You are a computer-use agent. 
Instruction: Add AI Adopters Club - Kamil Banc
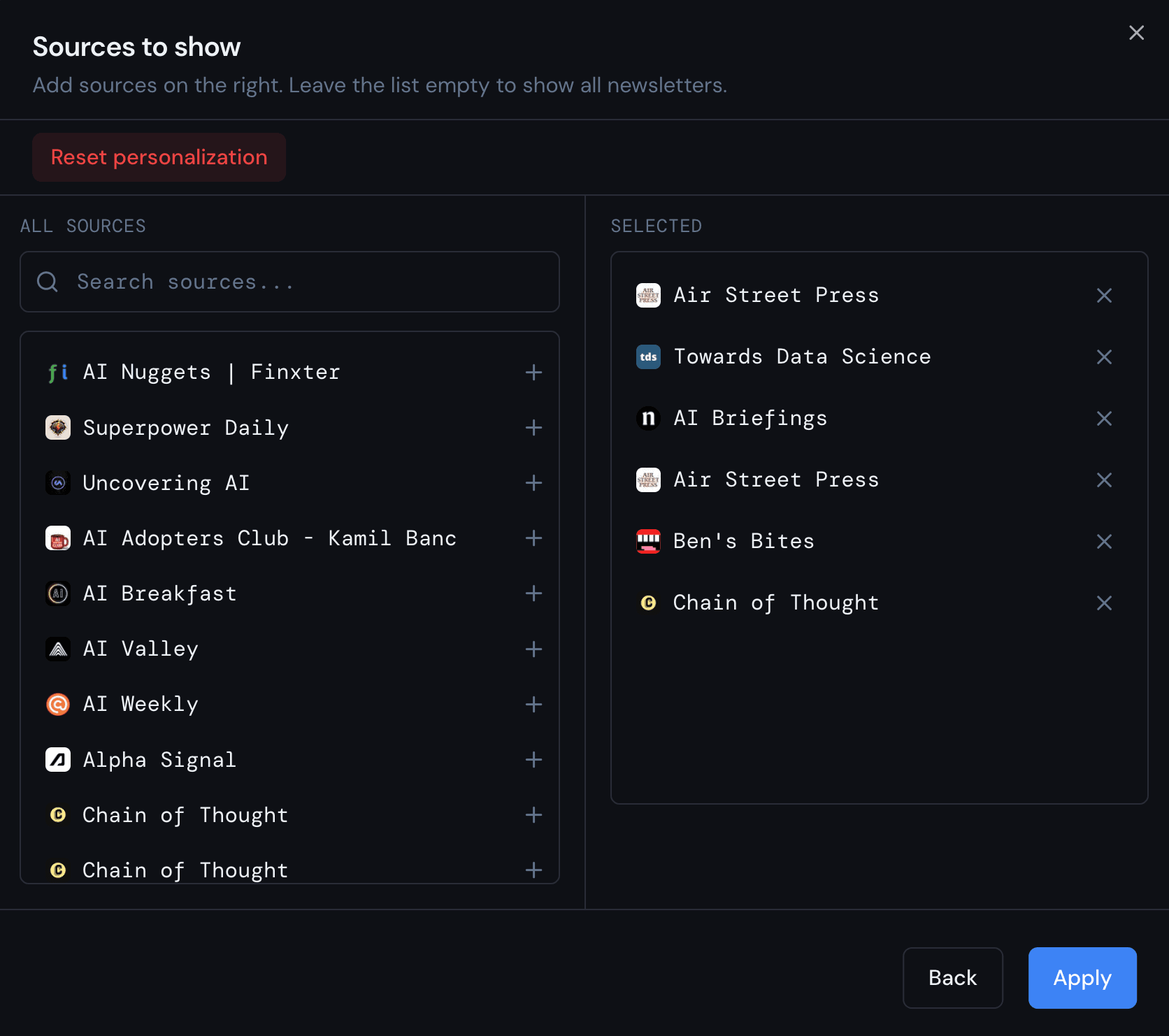point(533,538)
